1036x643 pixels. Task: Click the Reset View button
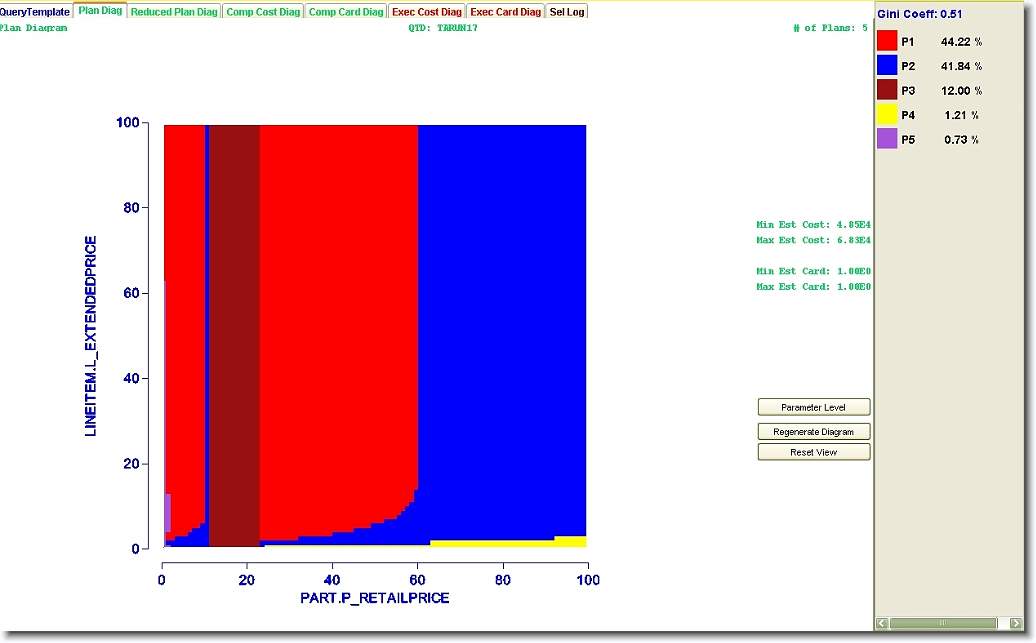pos(813,453)
